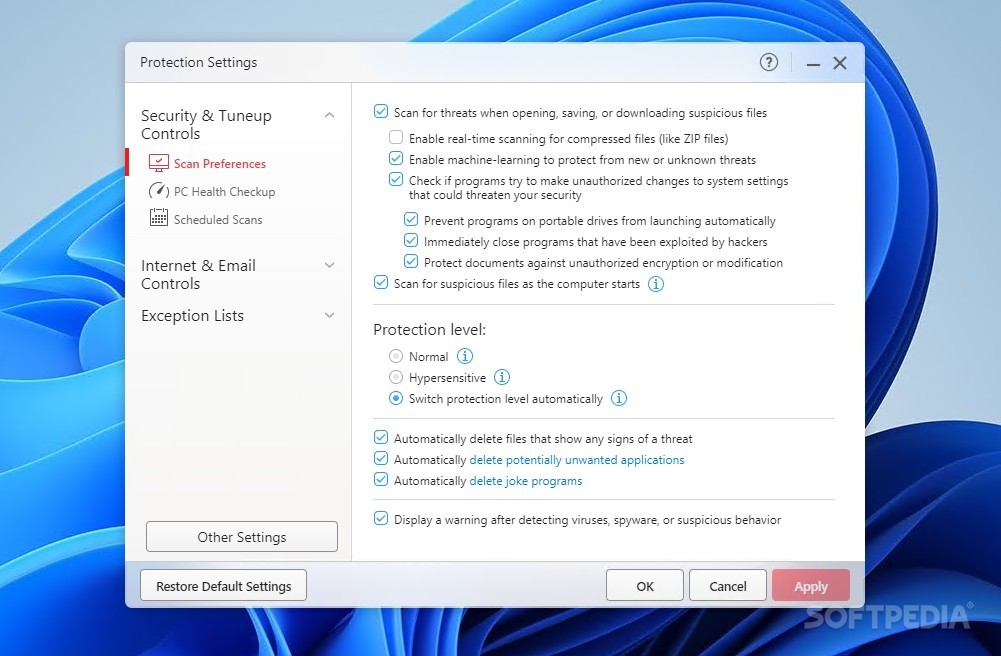Image resolution: width=1001 pixels, height=656 pixels.
Task: Enable real-time scanning for compressed files
Action: [x=396, y=137]
